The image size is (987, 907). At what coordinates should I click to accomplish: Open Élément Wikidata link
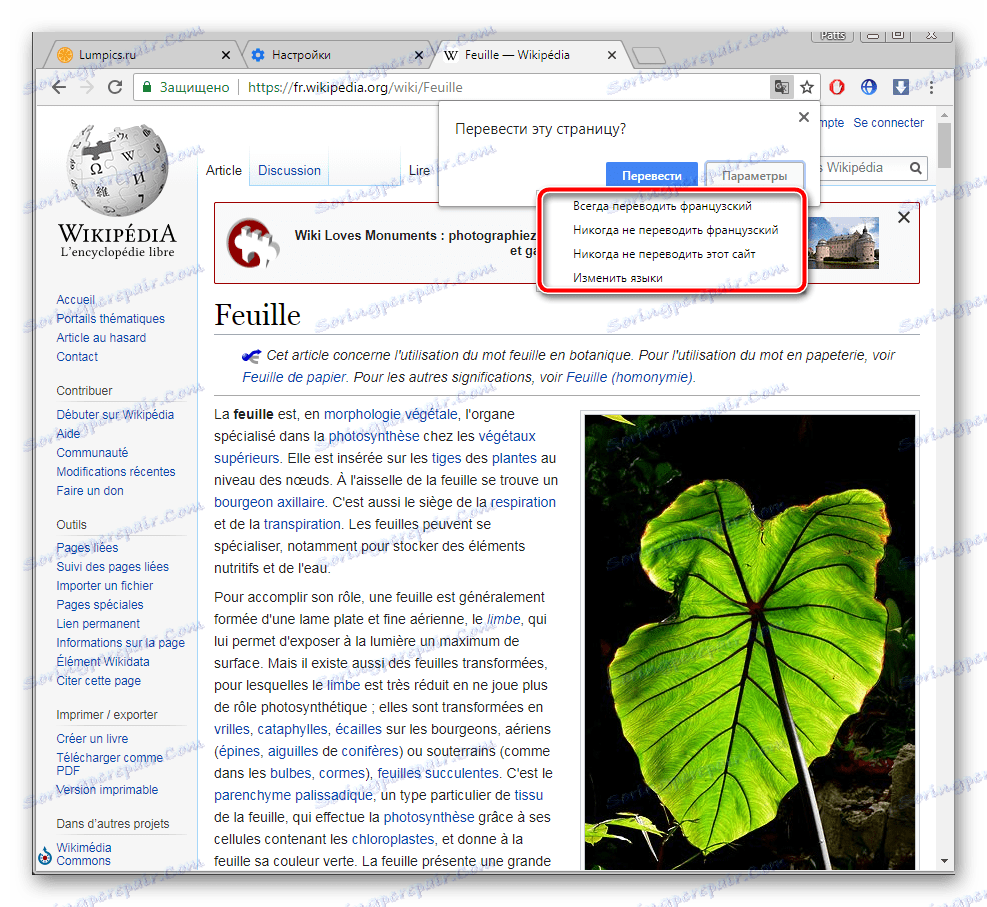[x=103, y=662]
